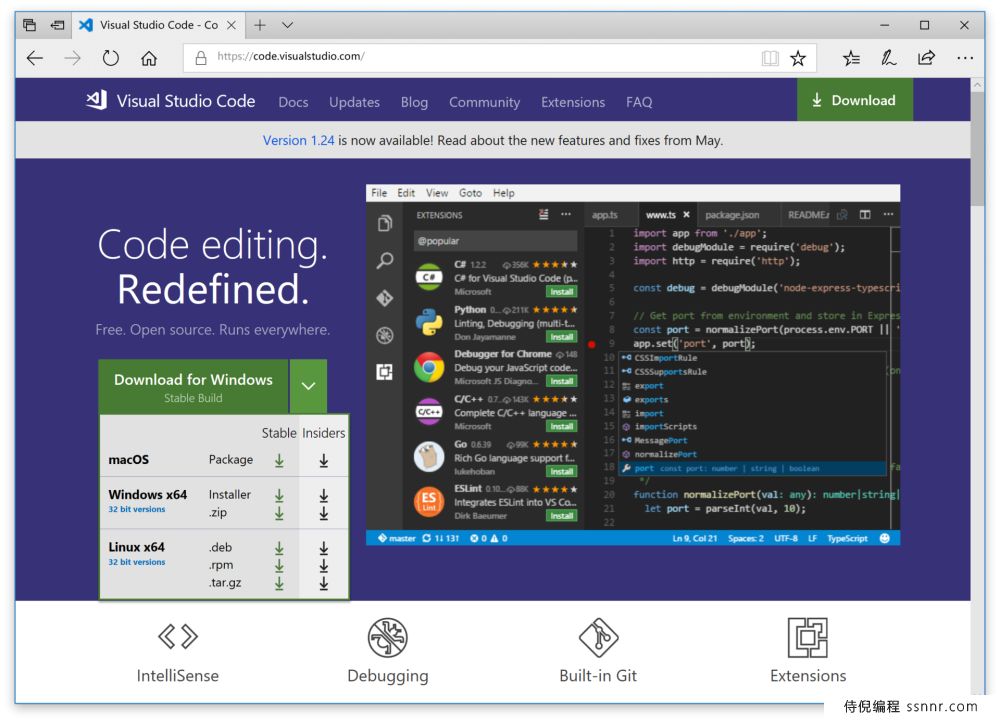Screen dimensions: 1000x722
Task: Open the add notes pen icon
Action: 888,58
